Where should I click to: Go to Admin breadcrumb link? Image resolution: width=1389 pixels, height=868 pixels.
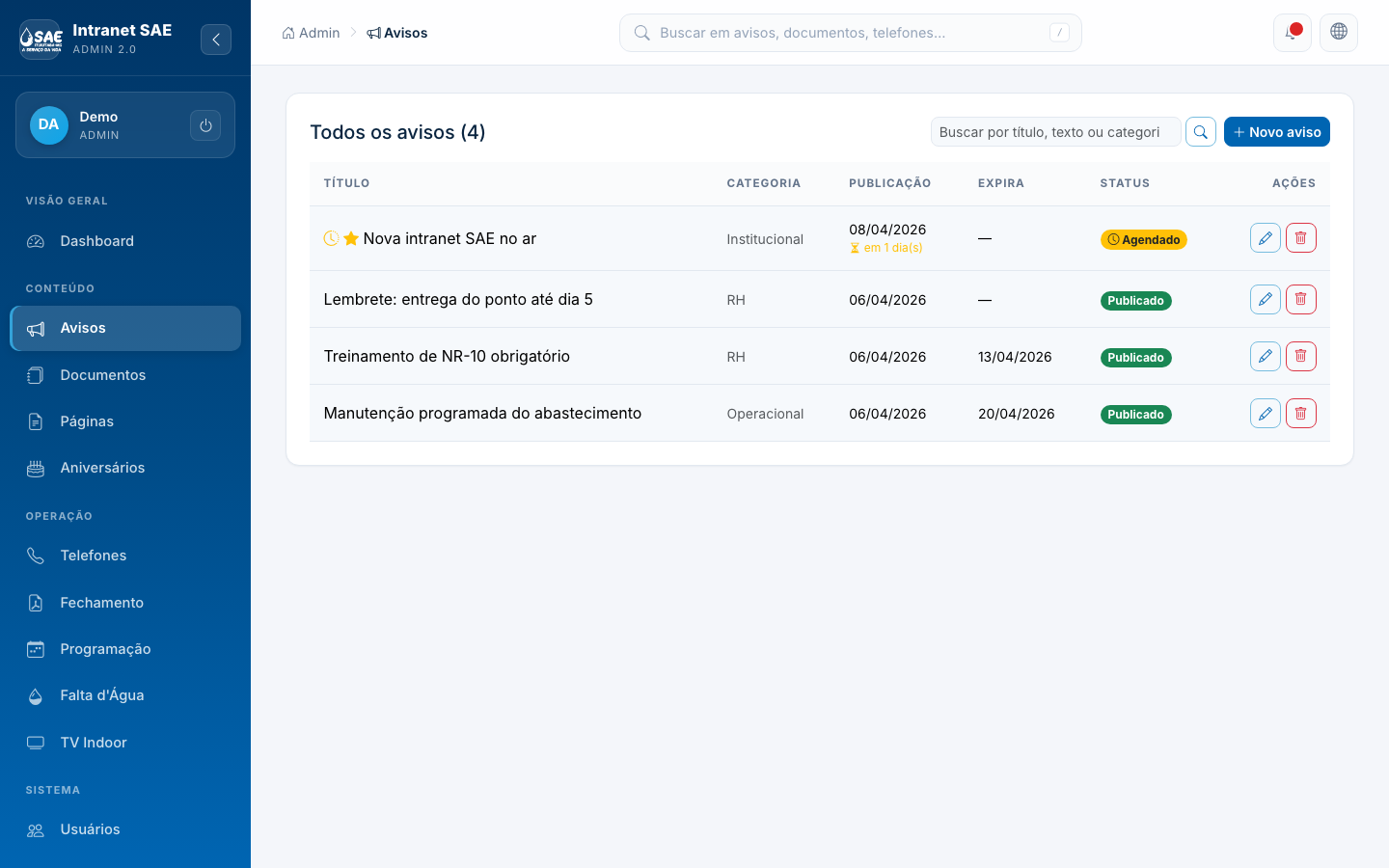(311, 33)
